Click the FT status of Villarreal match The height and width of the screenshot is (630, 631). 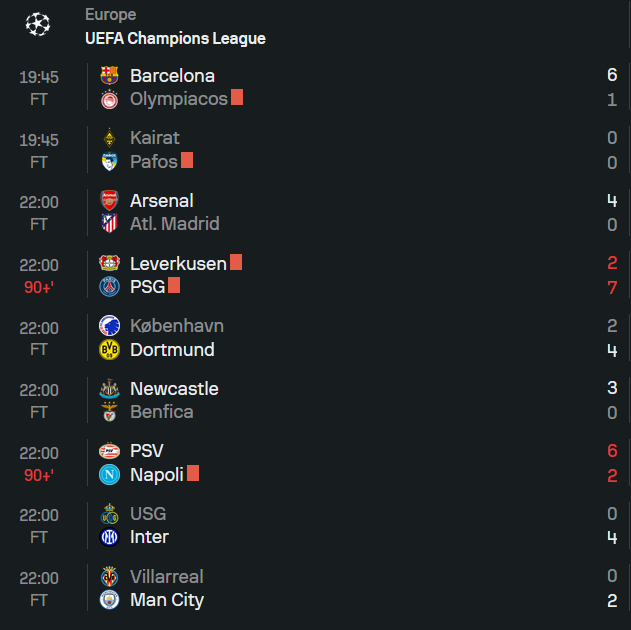(x=39, y=600)
